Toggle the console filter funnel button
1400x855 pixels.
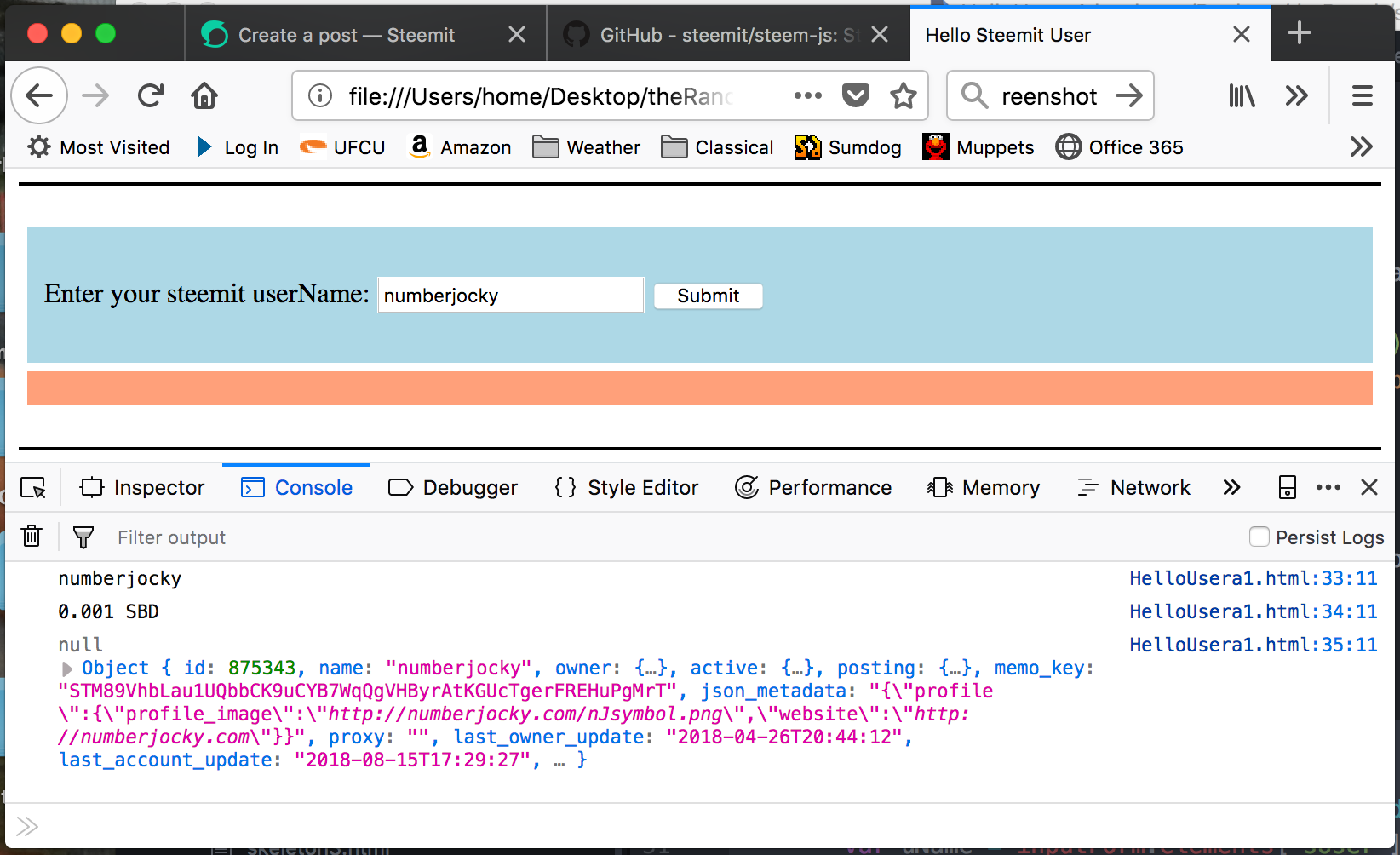pyautogui.click(x=83, y=537)
